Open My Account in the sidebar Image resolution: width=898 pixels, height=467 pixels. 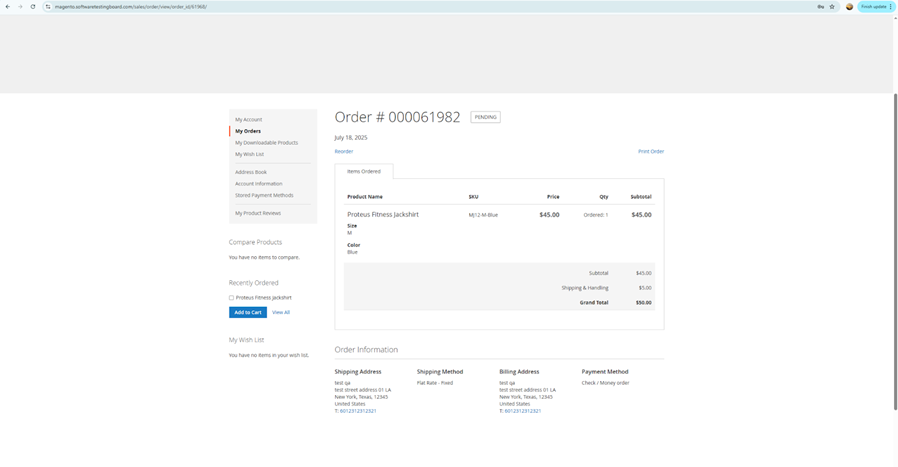click(249, 120)
